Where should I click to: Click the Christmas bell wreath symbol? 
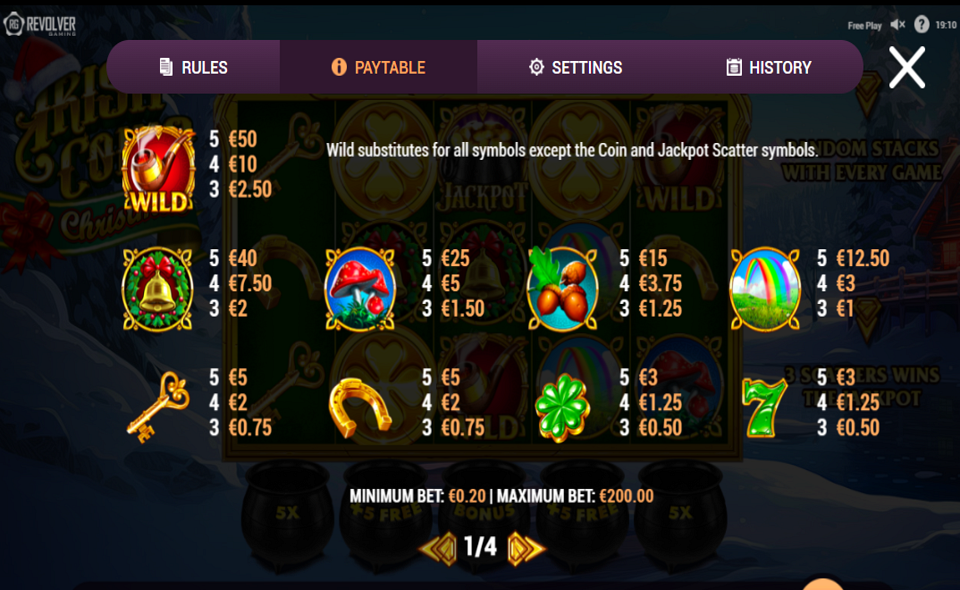(158, 289)
